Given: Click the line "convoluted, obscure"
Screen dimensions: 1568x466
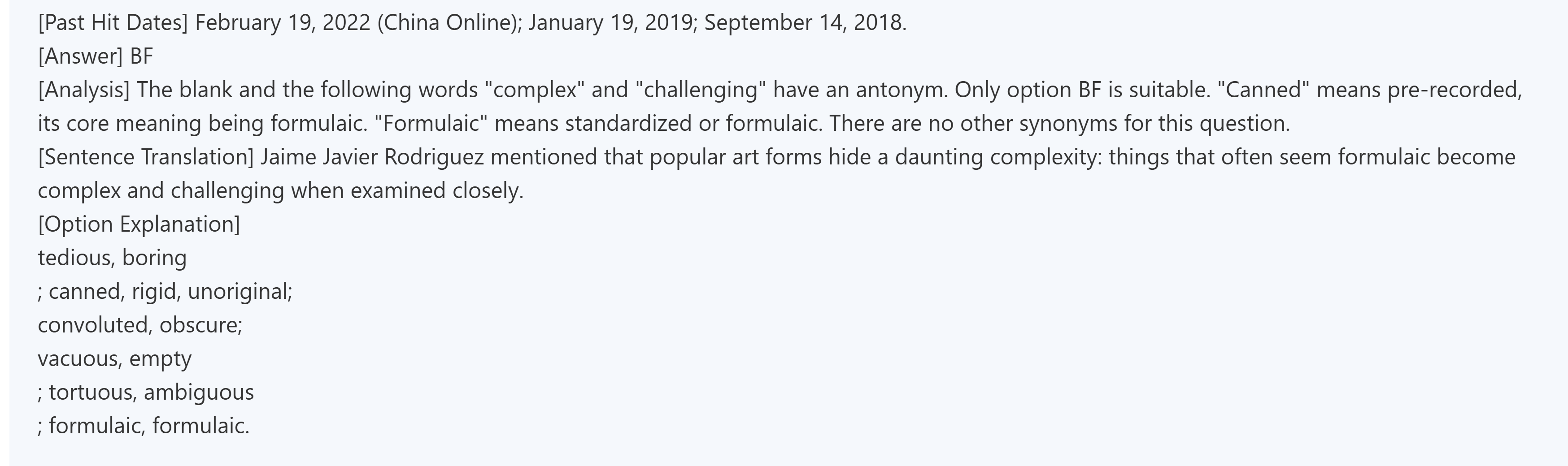Looking at the screenshot, I should click(139, 325).
